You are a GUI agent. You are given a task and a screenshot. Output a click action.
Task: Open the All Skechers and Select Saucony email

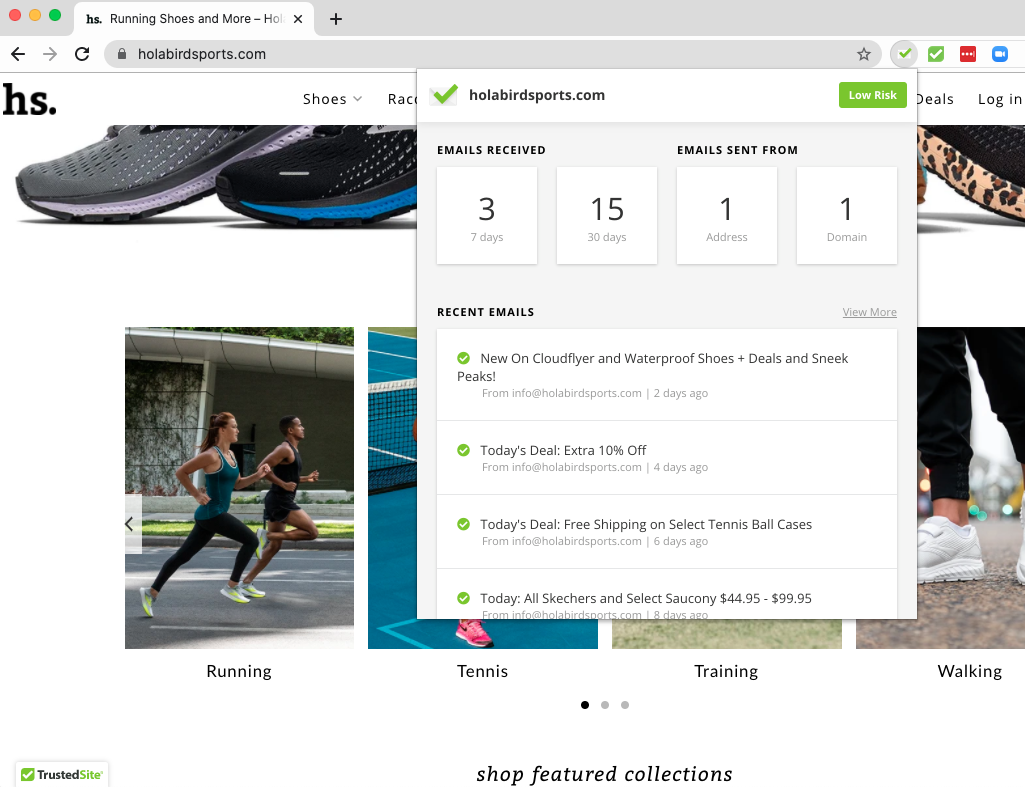667,594
